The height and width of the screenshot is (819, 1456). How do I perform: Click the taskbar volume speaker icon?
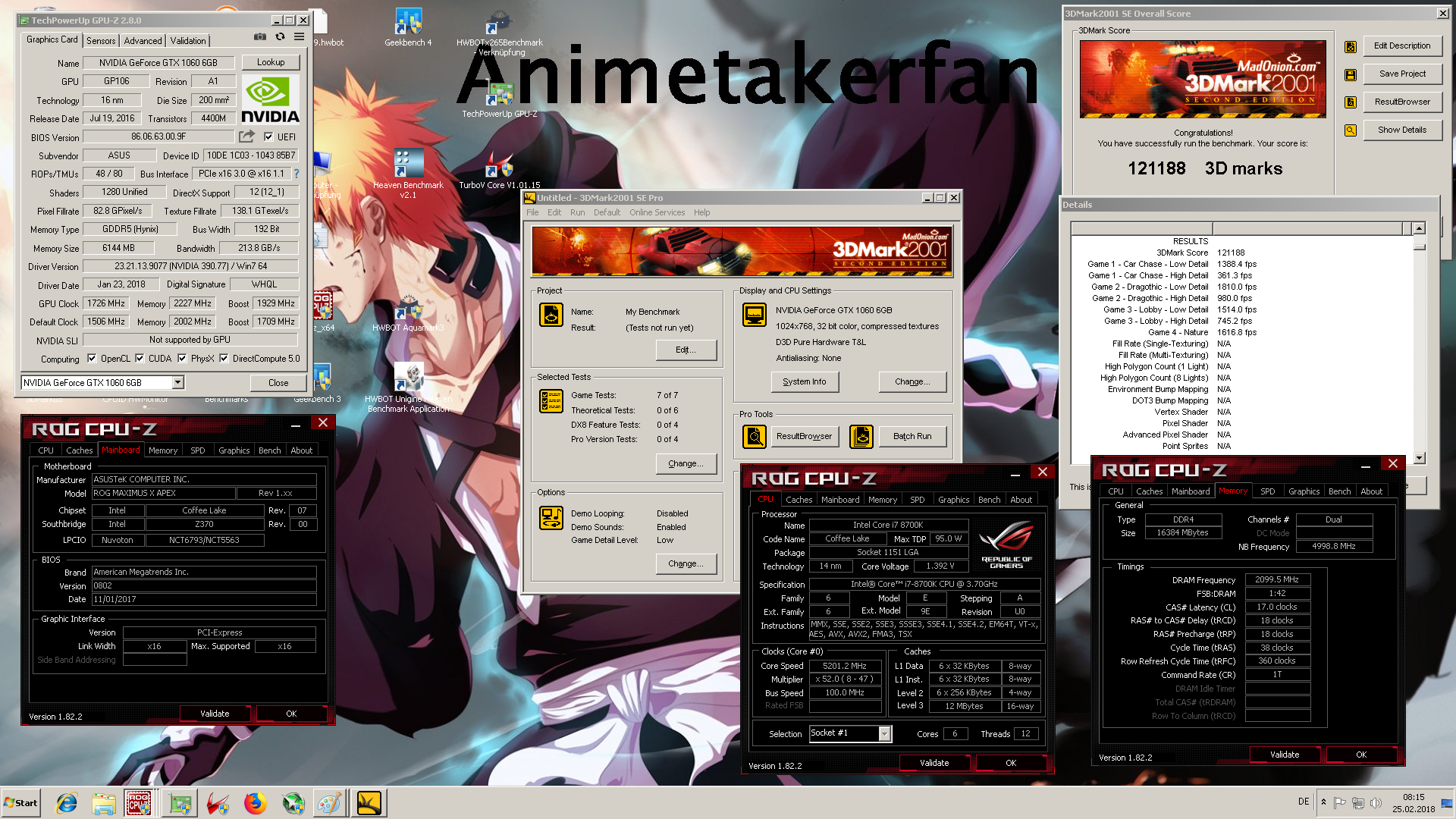pyautogui.click(x=1376, y=803)
